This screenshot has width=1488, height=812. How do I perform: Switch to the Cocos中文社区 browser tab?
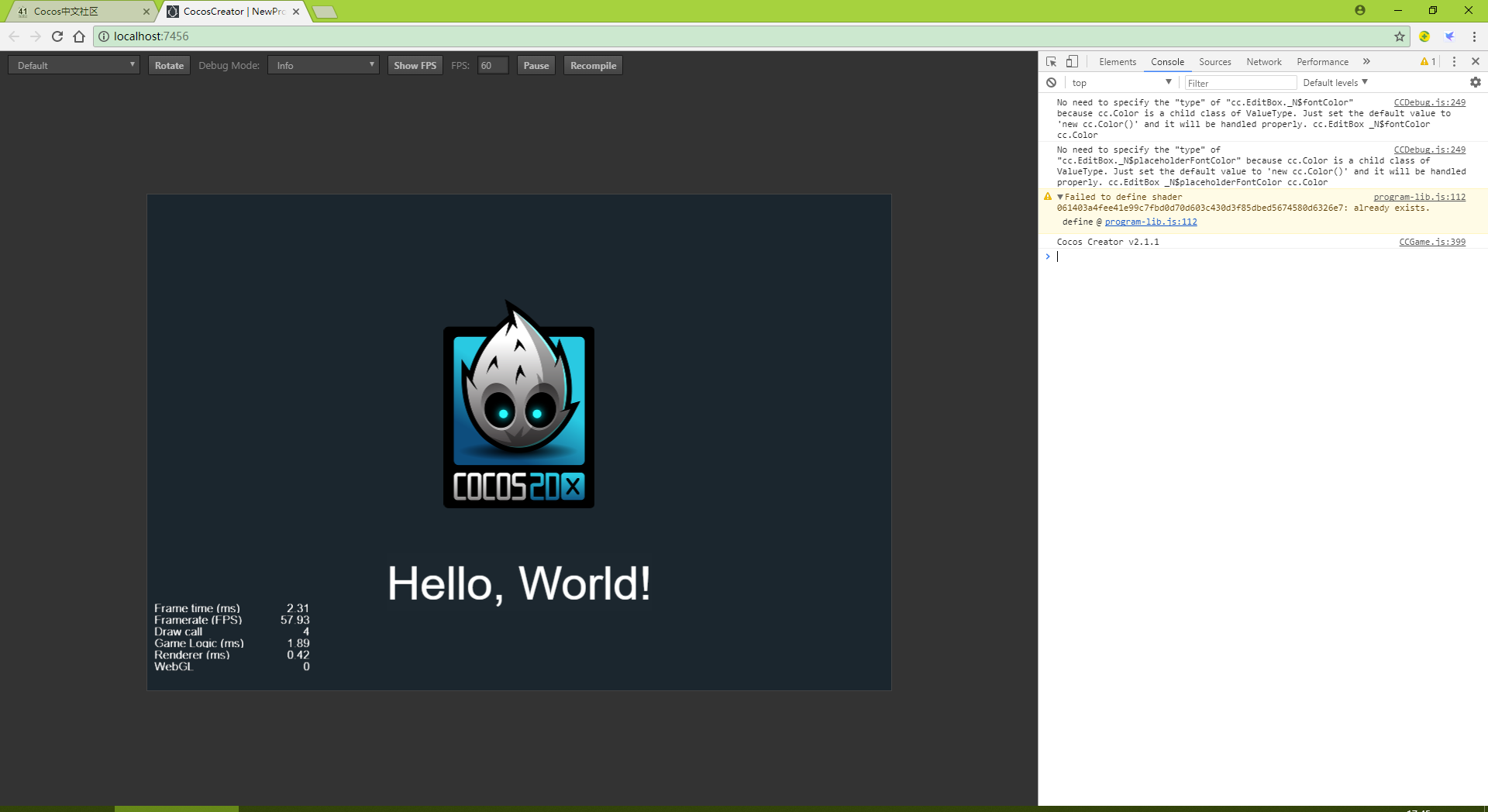click(x=81, y=12)
